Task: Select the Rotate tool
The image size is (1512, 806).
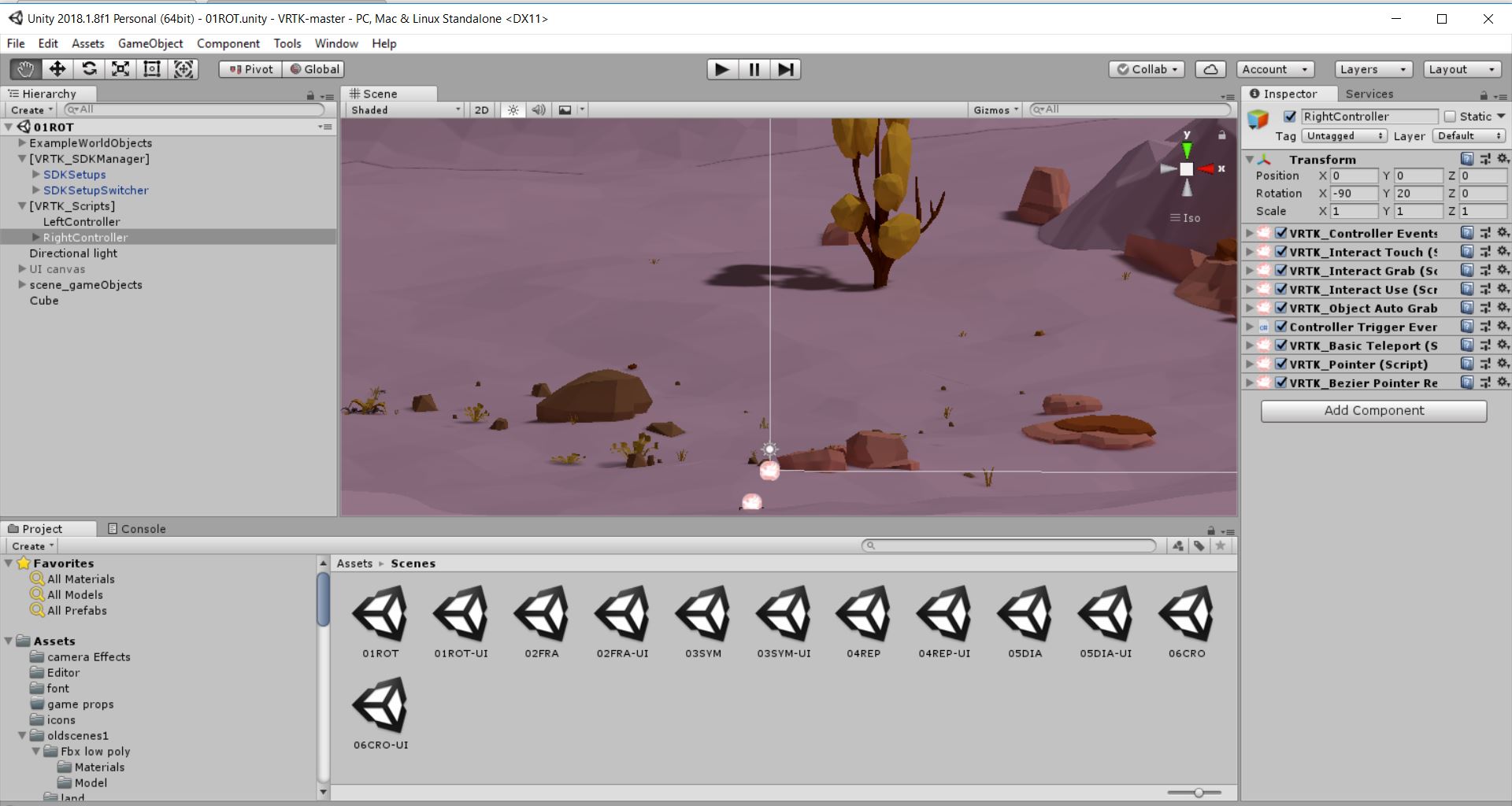Action: (89, 69)
